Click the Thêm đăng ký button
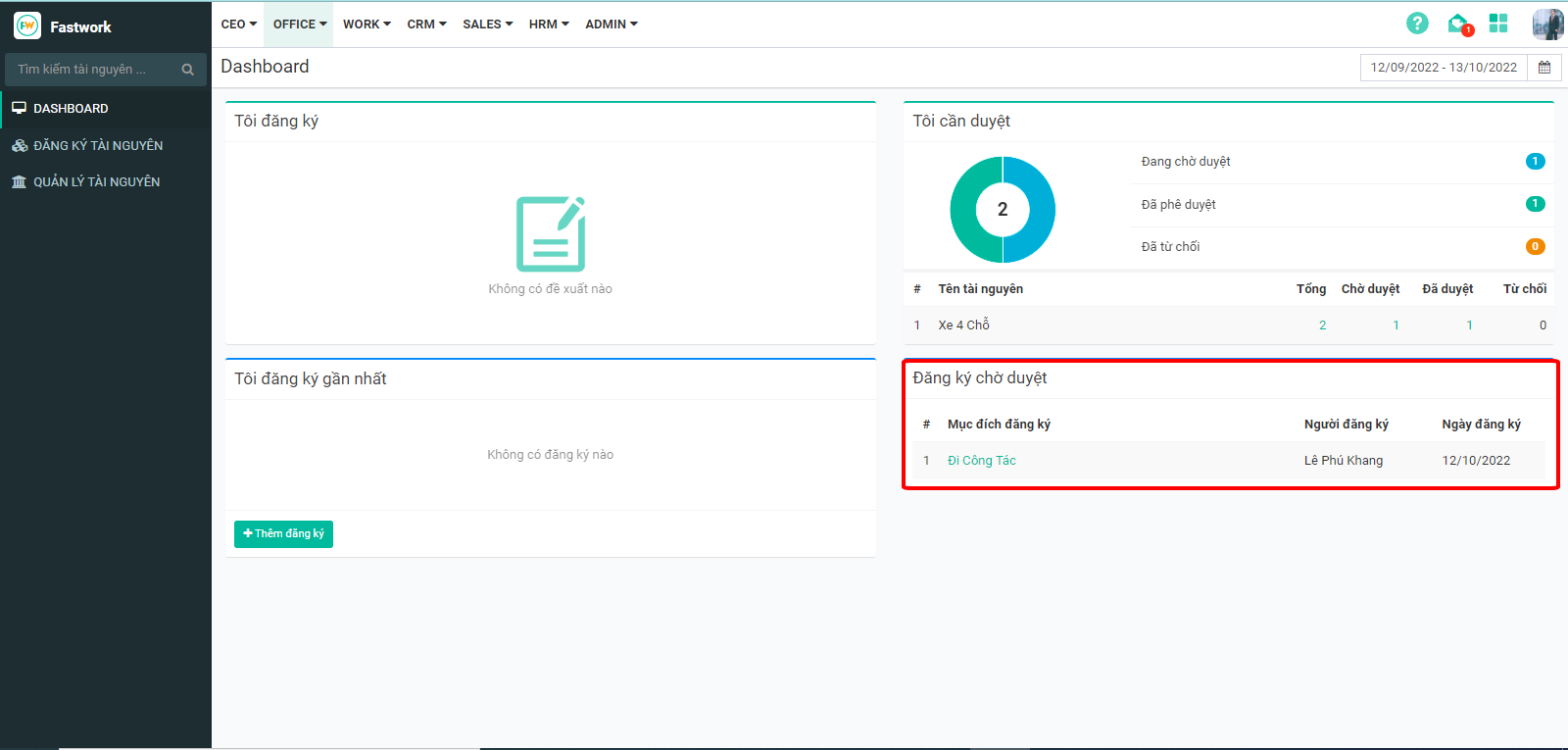Image resolution: width=1568 pixels, height=750 pixels. (x=283, y=533)
